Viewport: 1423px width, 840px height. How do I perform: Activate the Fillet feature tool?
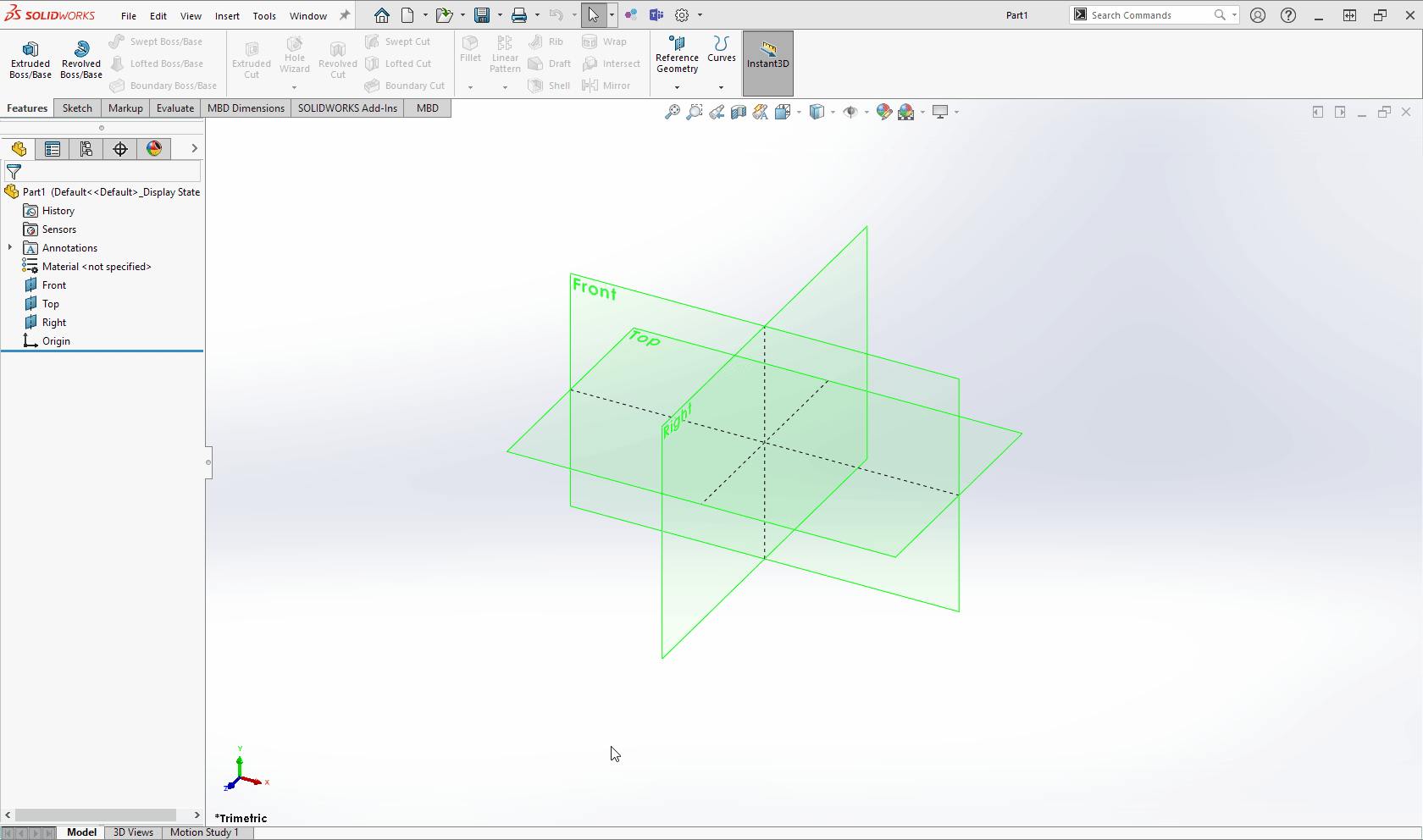point(471,52)
